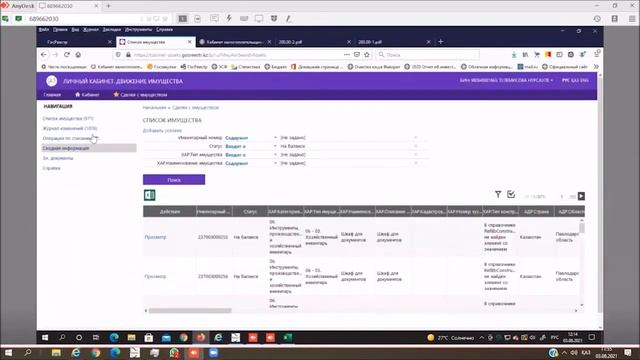Image resolution: width=640 pixels, height=360 pixels.
Task: Switch language via РУС ҚАЗ ENG selector
Action: tap(575, 80)
